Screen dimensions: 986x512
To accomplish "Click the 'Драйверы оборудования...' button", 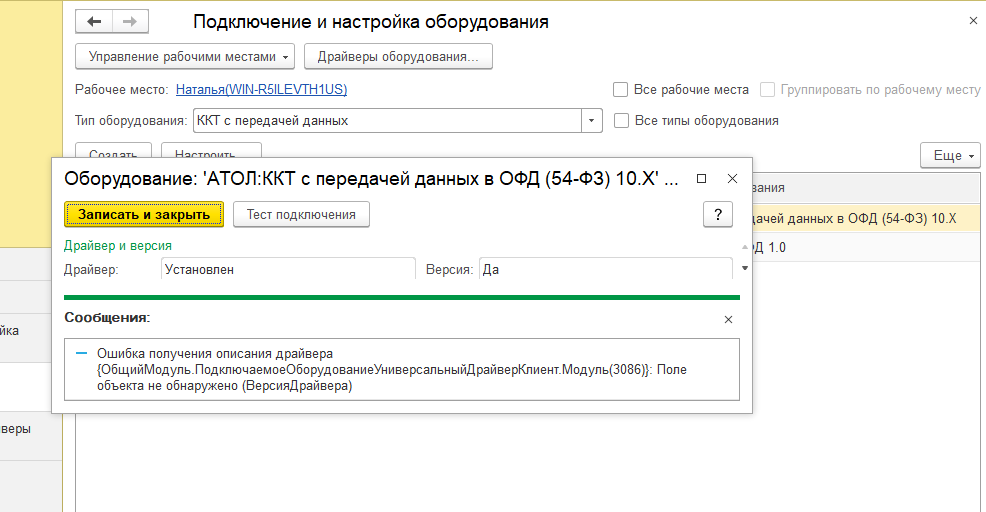I will coord(398,57).
